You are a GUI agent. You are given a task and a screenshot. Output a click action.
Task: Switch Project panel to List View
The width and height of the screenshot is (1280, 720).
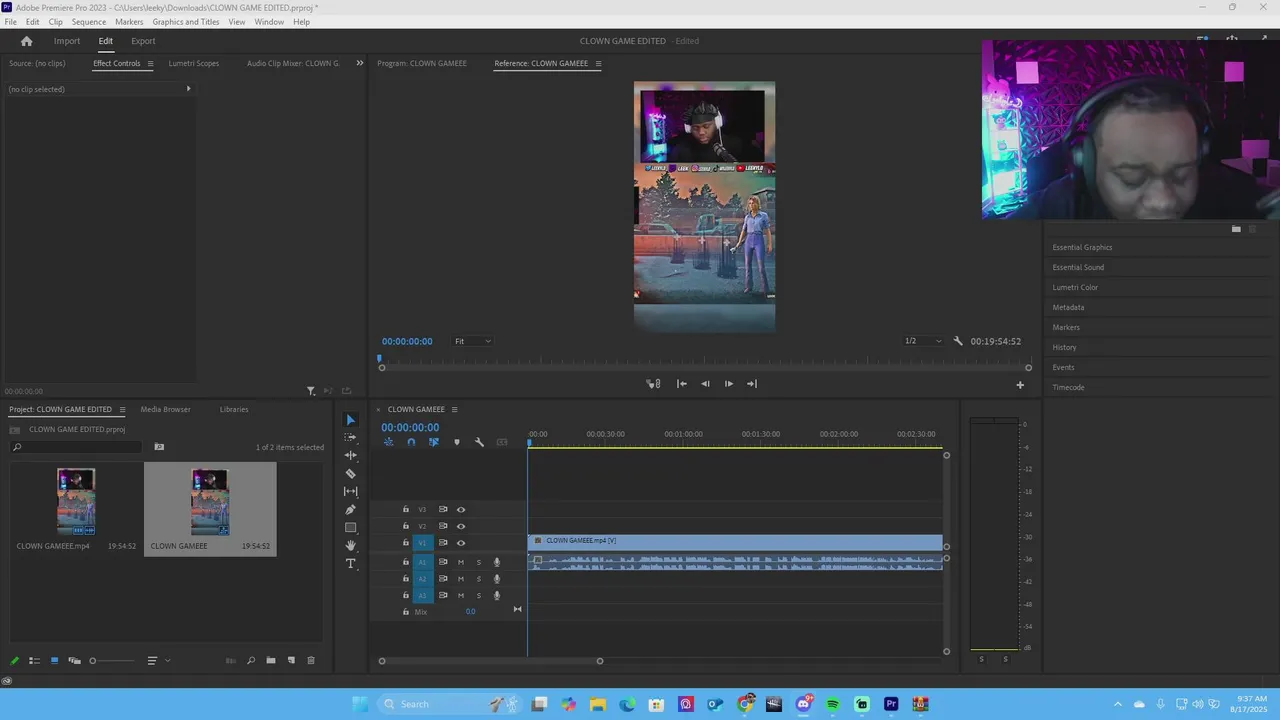tap(34, 660)
